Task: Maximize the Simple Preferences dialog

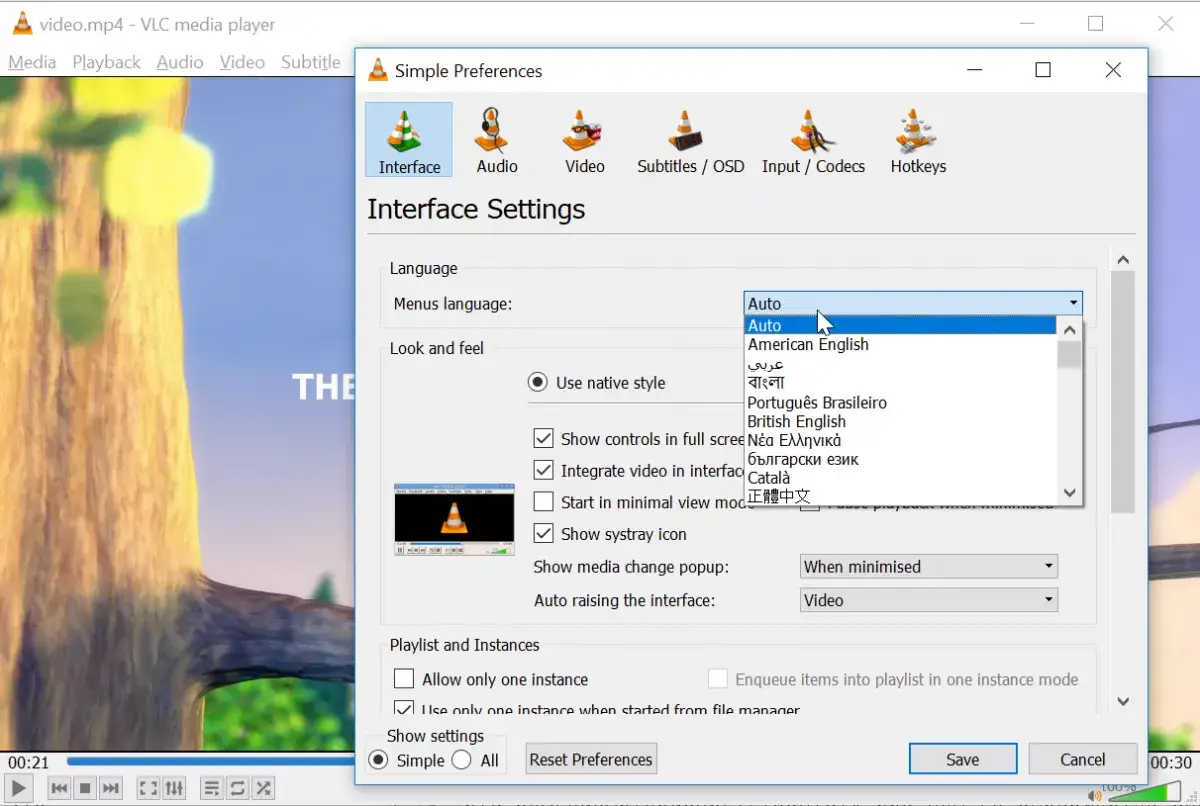Action: 1043,70
